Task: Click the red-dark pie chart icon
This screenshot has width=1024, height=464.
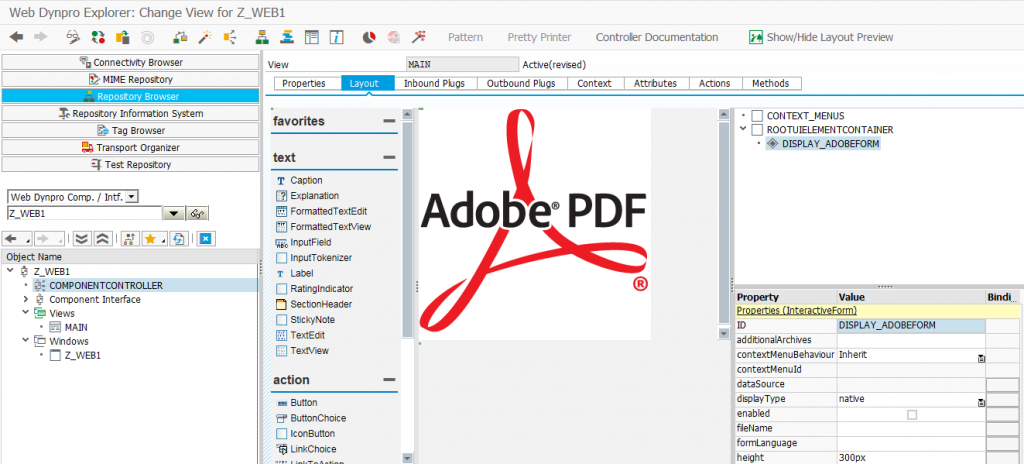Action: (x=369, y=37)
